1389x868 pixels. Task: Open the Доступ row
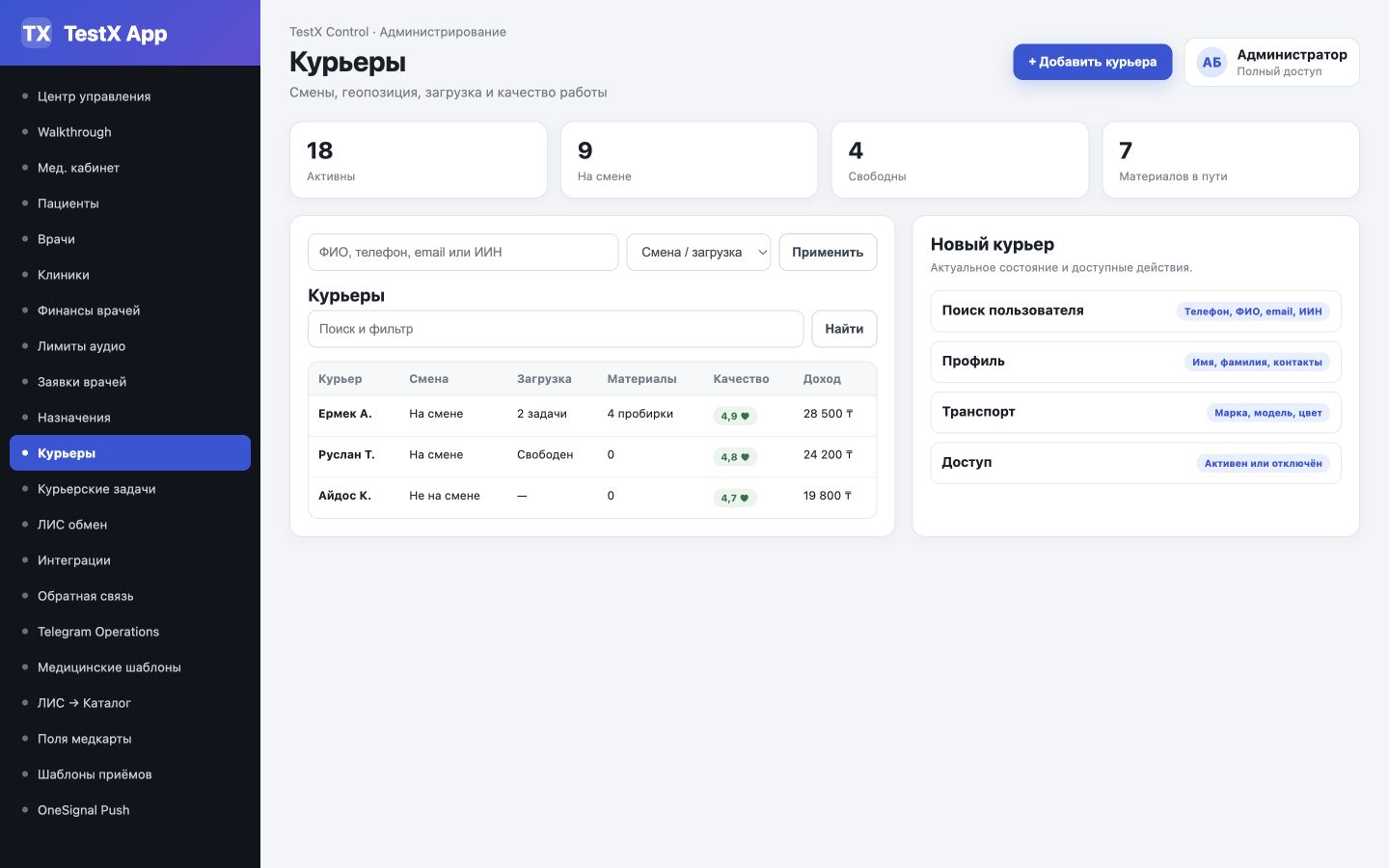click(1135, 463)
